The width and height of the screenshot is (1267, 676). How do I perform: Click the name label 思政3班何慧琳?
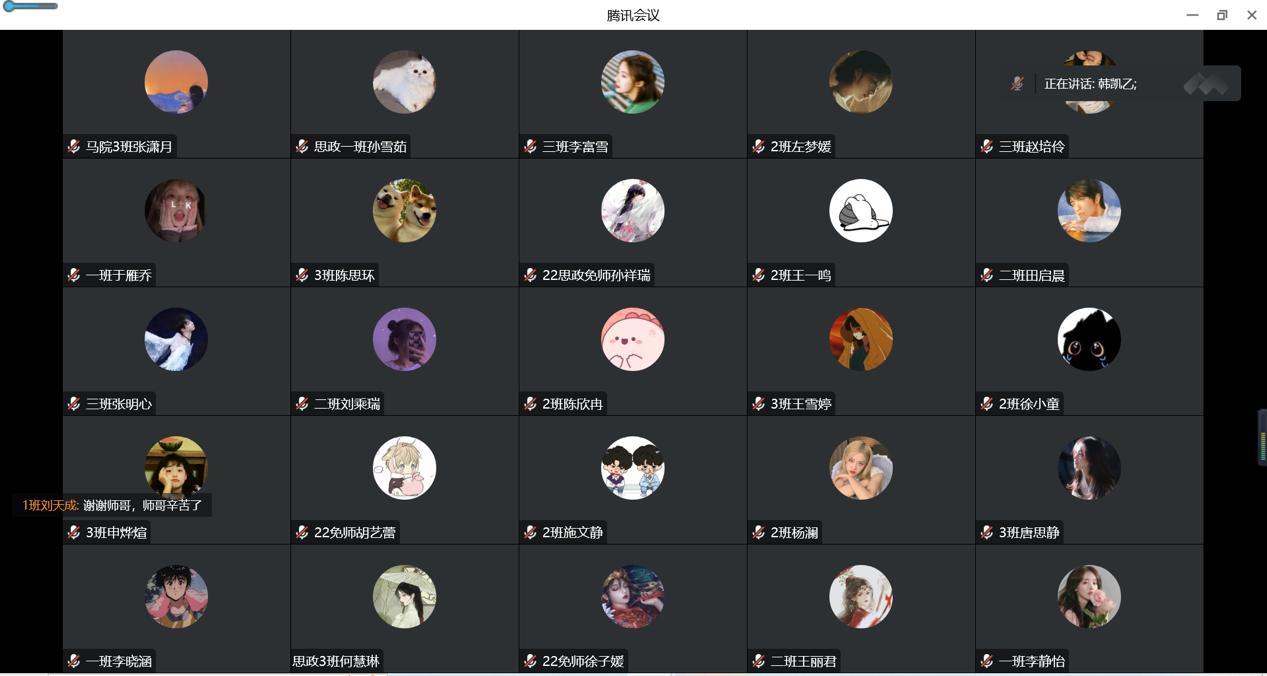pos(336,661)
